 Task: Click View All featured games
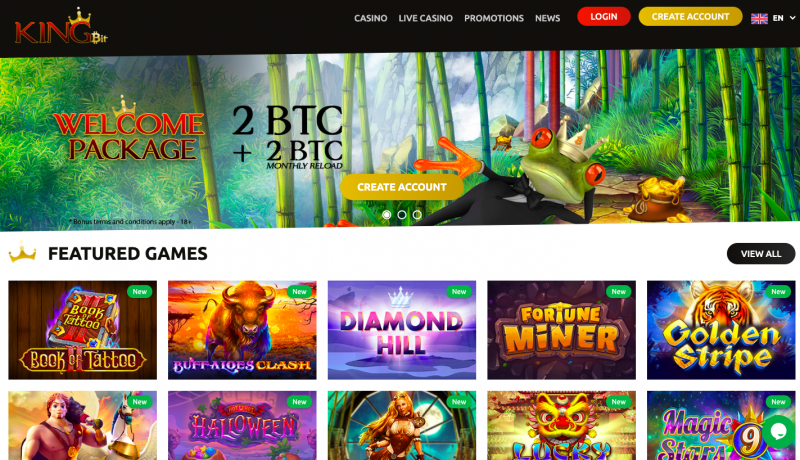pyautogui.click(x=761, y=253)
